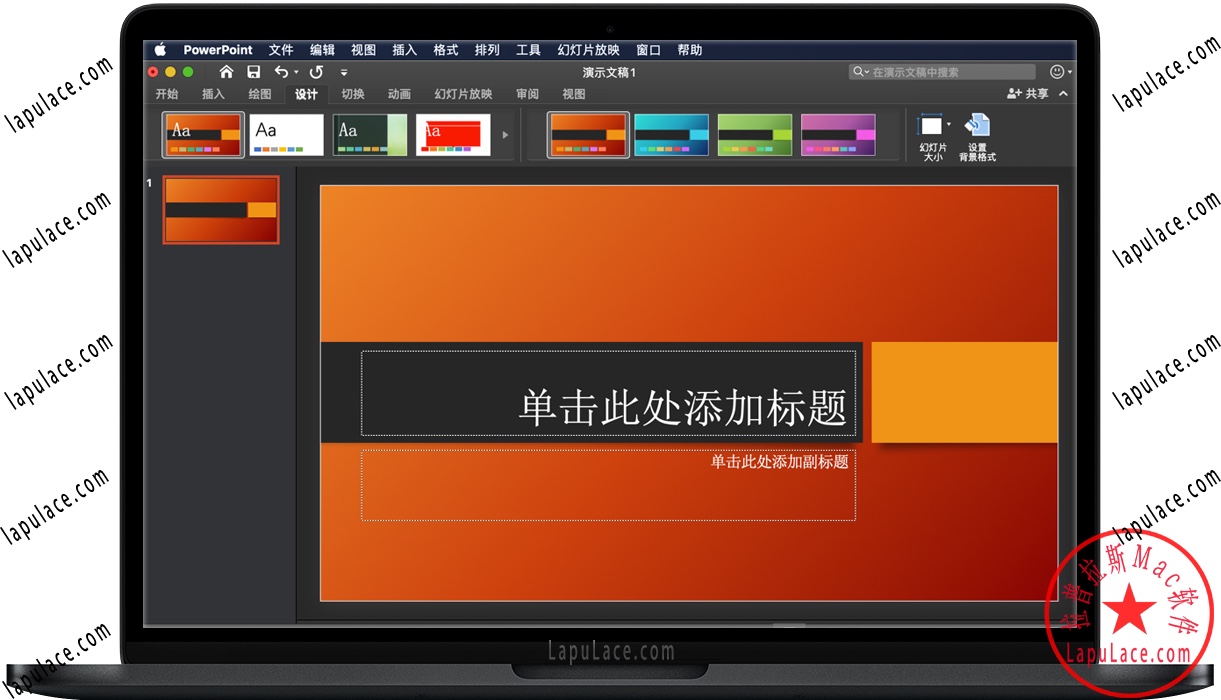The width and height of the screenshot is (1221, 700).
Task: Open the Apple menu
Action: [x=159, y=49]
